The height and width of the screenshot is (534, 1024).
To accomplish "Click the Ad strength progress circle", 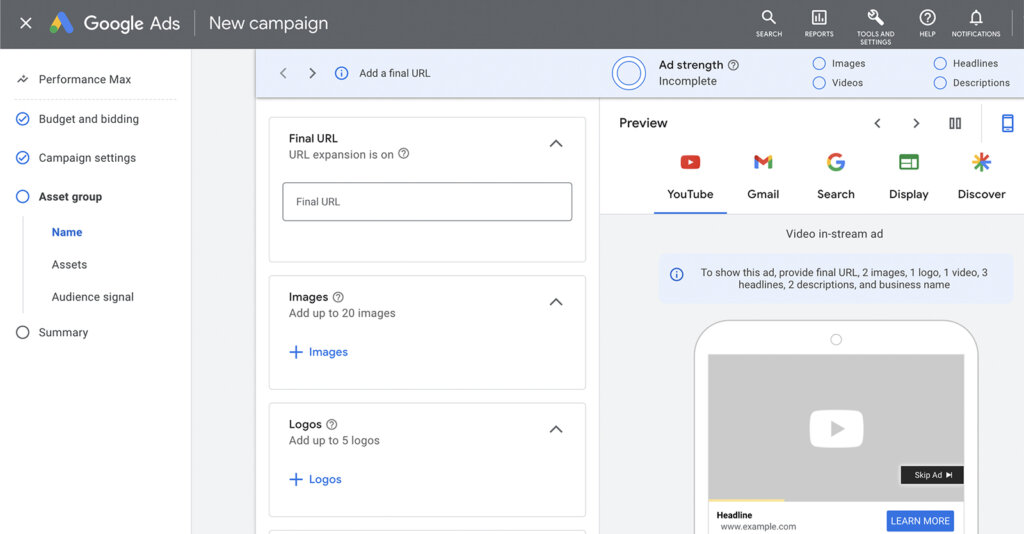I will click(629, 73).
